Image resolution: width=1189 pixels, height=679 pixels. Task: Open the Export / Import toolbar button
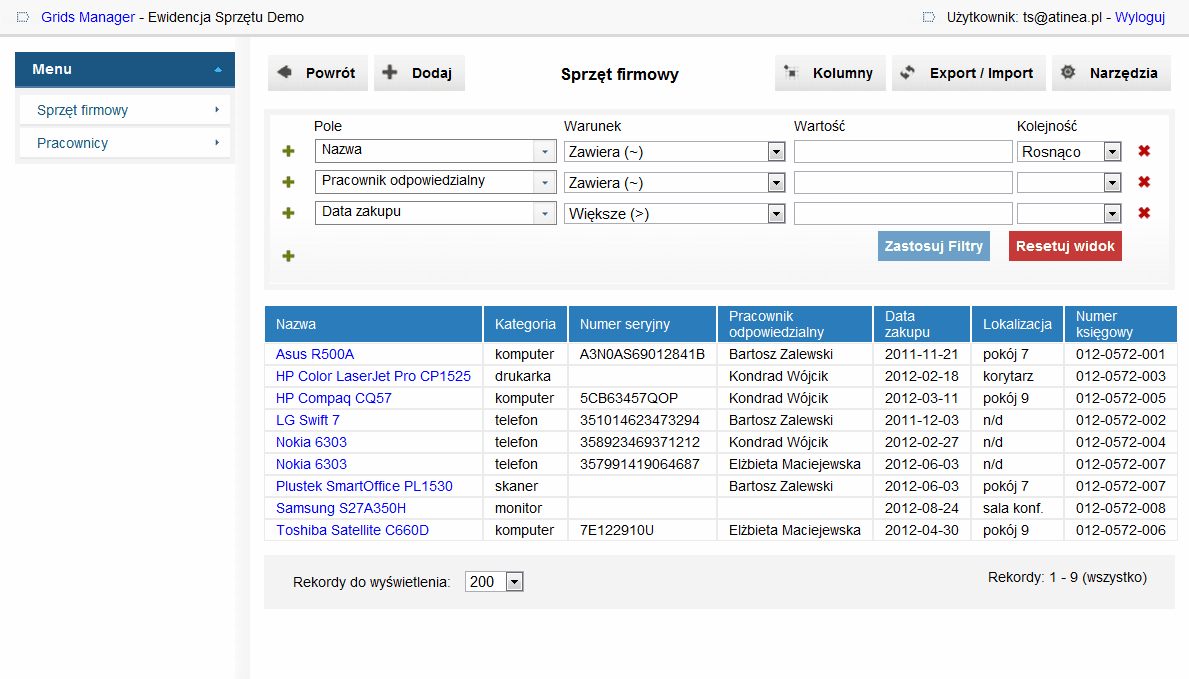(x=968, y=73)
